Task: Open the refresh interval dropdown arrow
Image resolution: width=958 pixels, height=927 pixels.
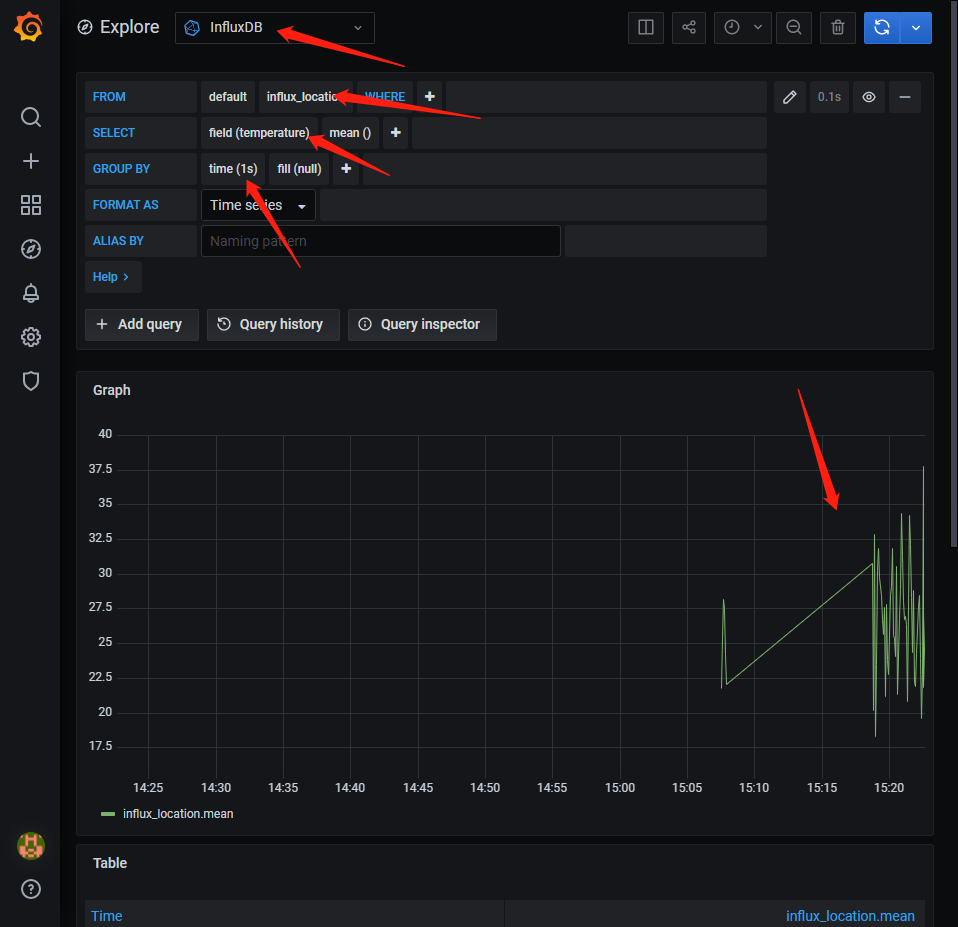Action: tap(758, 27)
